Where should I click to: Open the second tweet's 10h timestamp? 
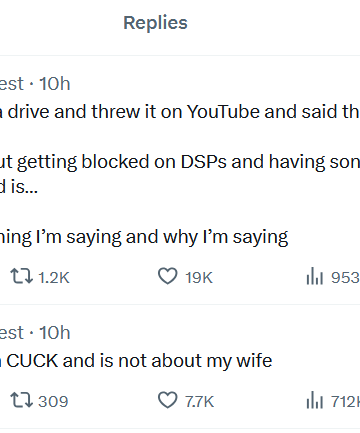55,333
